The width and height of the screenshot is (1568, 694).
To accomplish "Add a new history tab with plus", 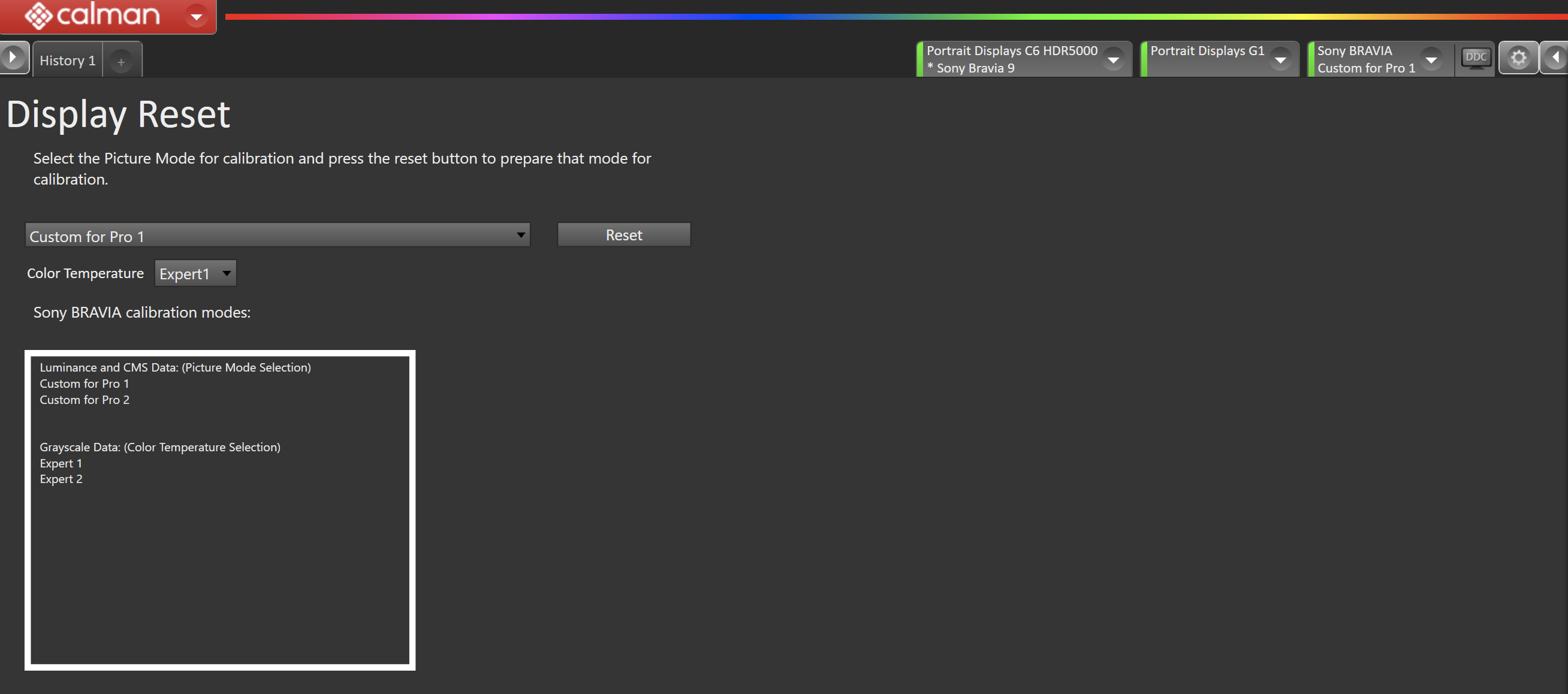I will point(121,62).
